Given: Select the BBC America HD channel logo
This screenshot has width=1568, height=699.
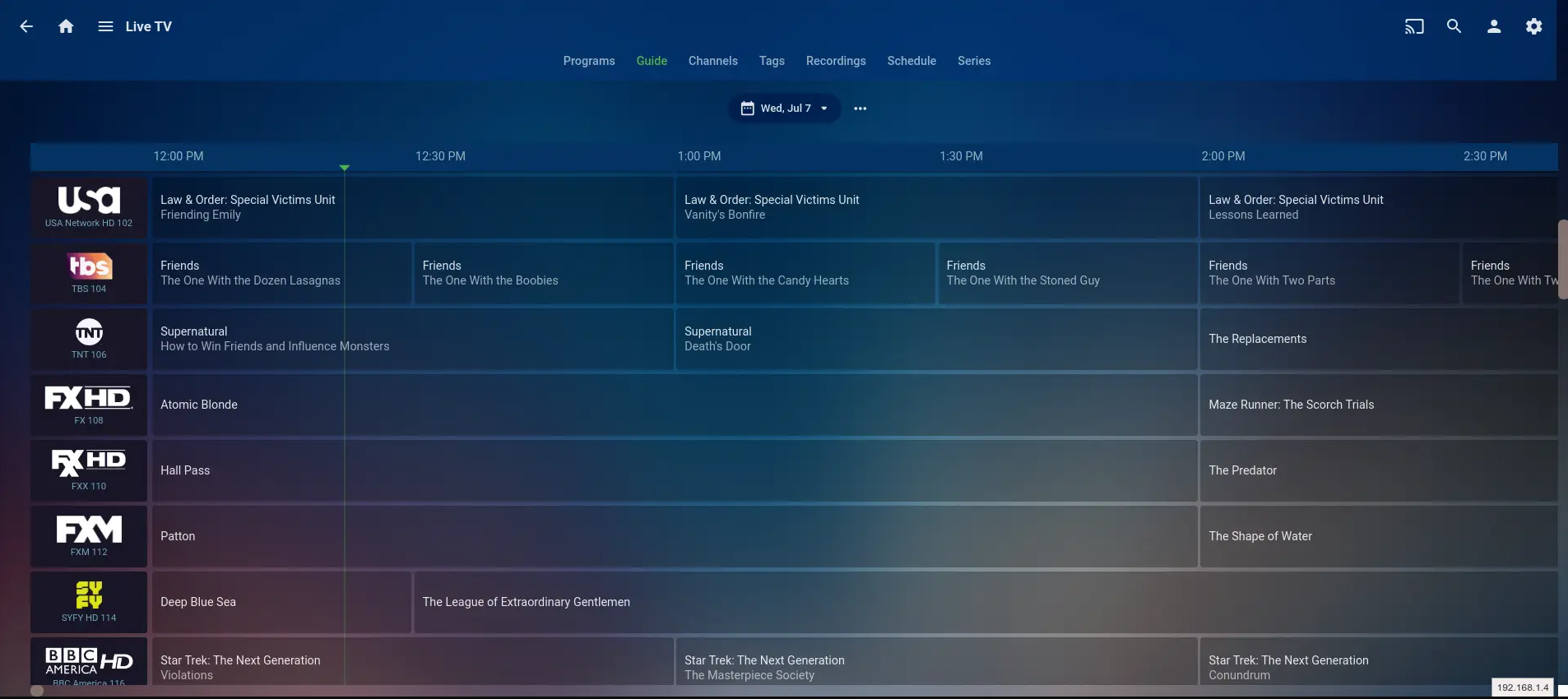Looking at the screenshot, I should point(89,662).
